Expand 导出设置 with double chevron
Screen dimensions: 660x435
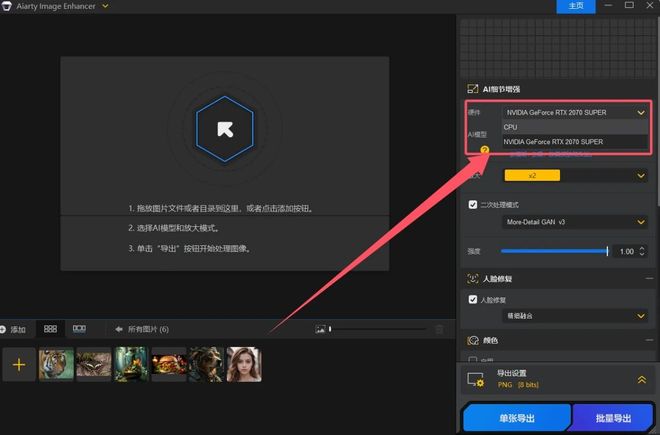pyautogui.click(x=641, y=380)
